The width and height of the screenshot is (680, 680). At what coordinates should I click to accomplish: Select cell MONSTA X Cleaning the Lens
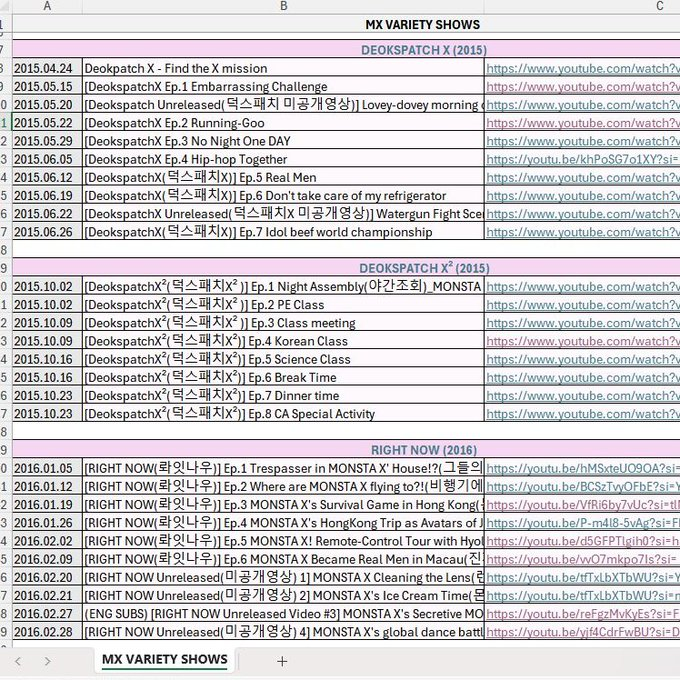pos(283,578)
